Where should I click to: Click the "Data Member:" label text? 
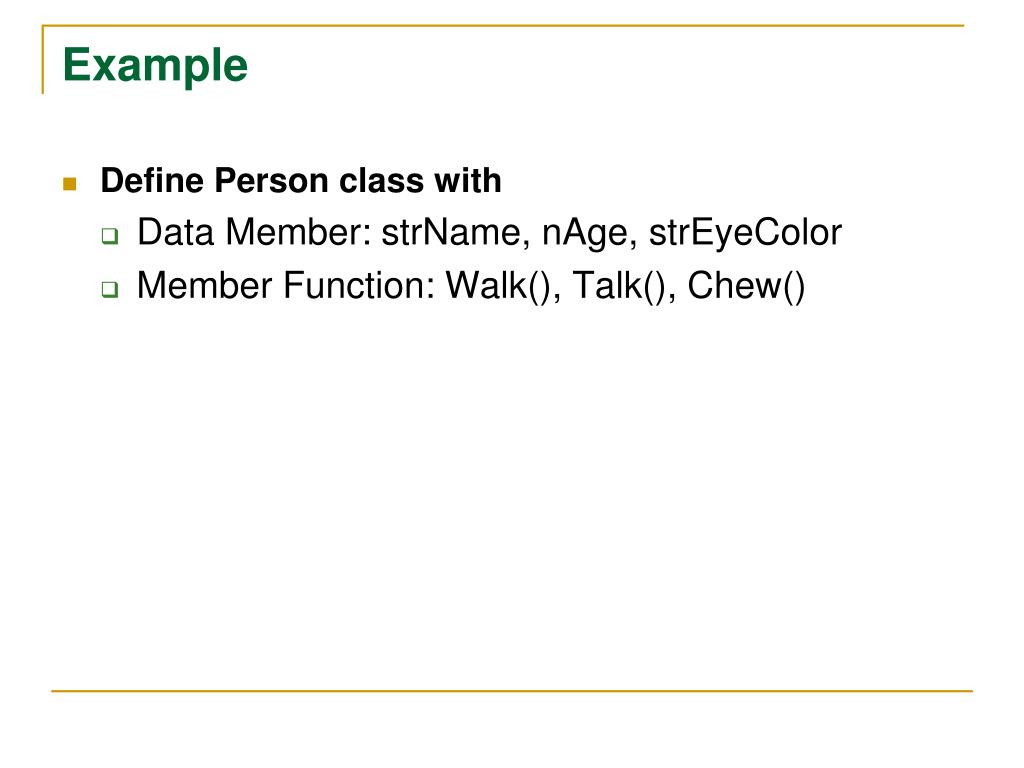pos(255,232)
